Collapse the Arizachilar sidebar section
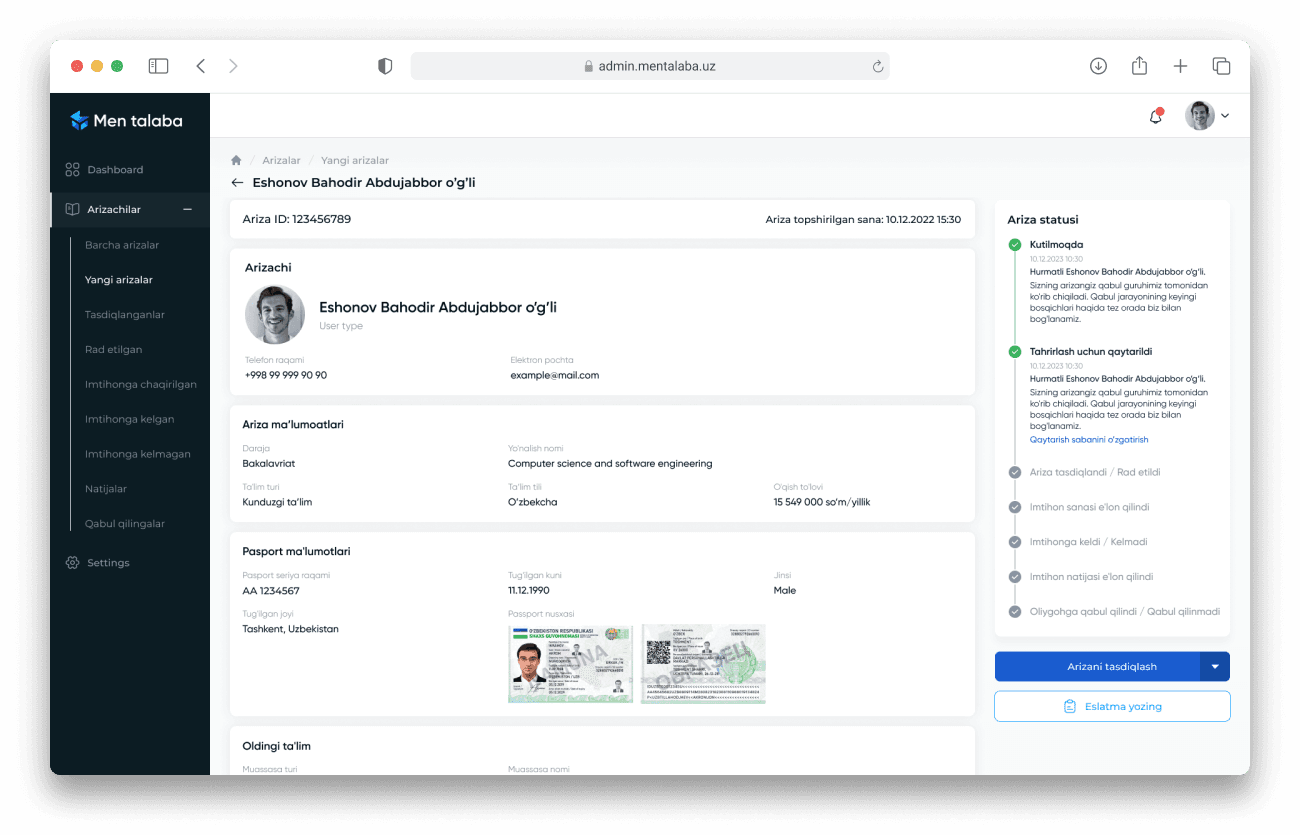This screenshot has height=835, width=1300. [x=187, y=210]
